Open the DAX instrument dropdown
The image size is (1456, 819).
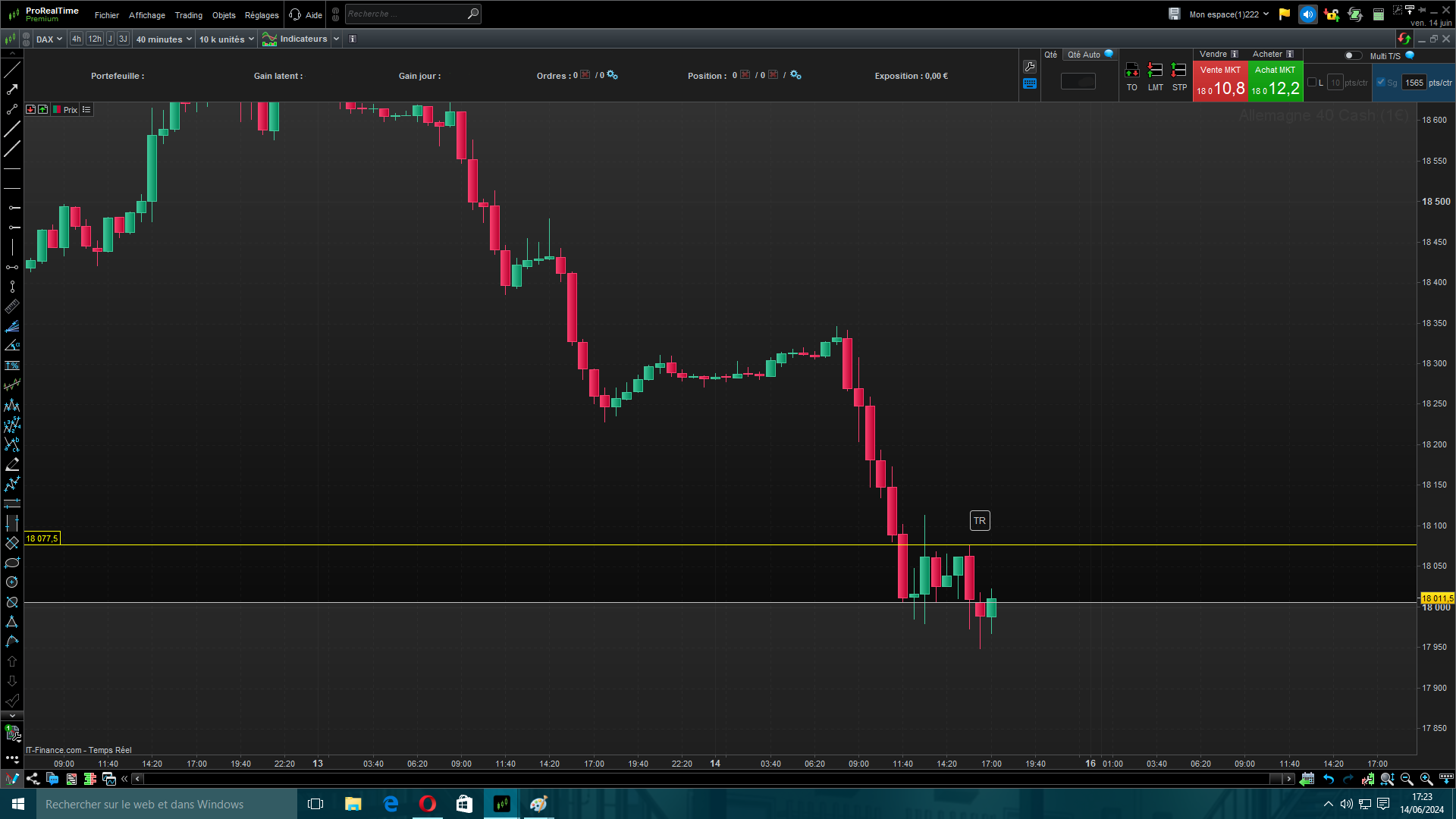pos(49,39)
